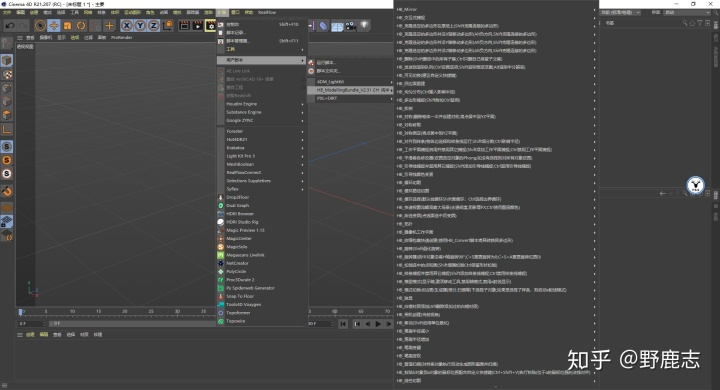Switch the coordinate system icon
The height and width of the screenshot is (390, 720).
(x=168, y=25)
